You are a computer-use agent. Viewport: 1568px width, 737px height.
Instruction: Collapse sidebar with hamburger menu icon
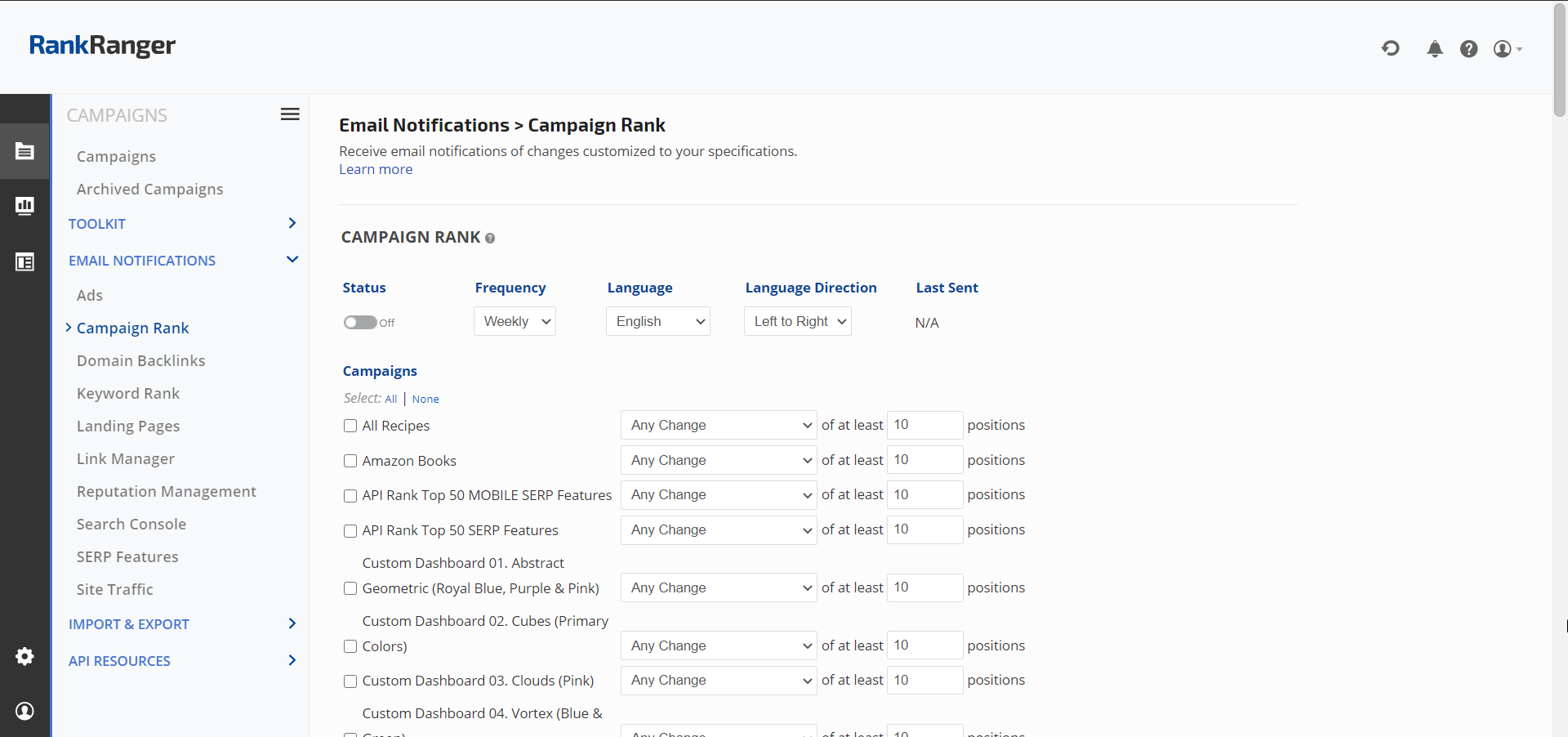[290, 114]
